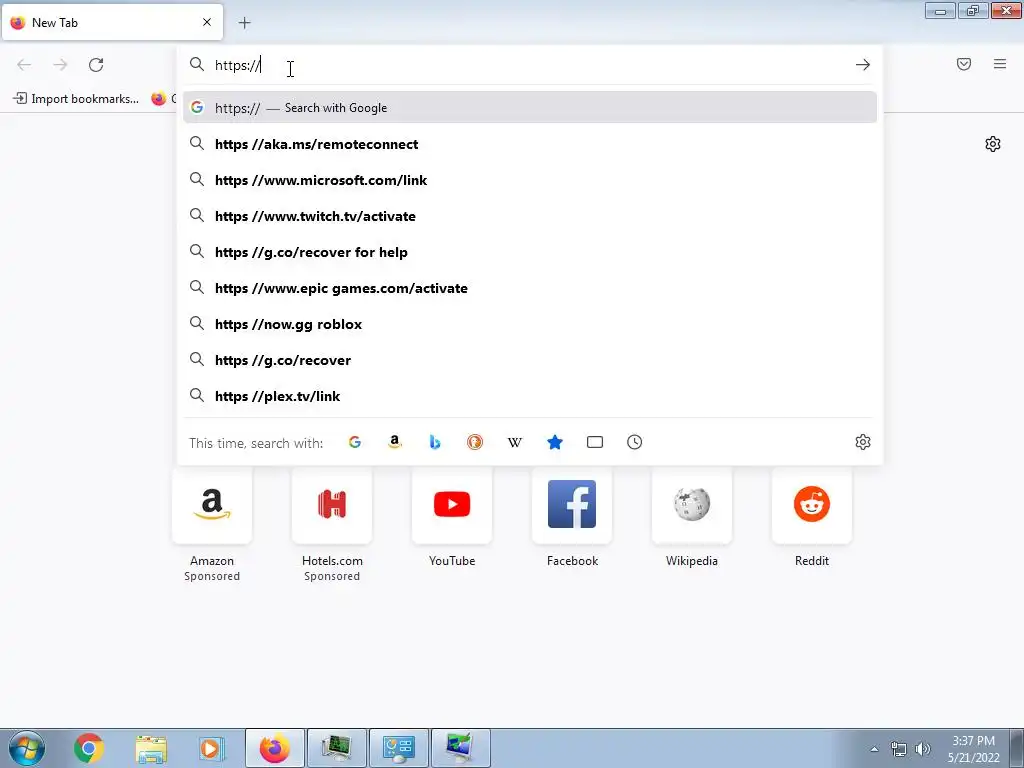Choose suggestion https //g.co/recover
Viewport: 1024px width, 768px height.
click(x=530, y=360)
